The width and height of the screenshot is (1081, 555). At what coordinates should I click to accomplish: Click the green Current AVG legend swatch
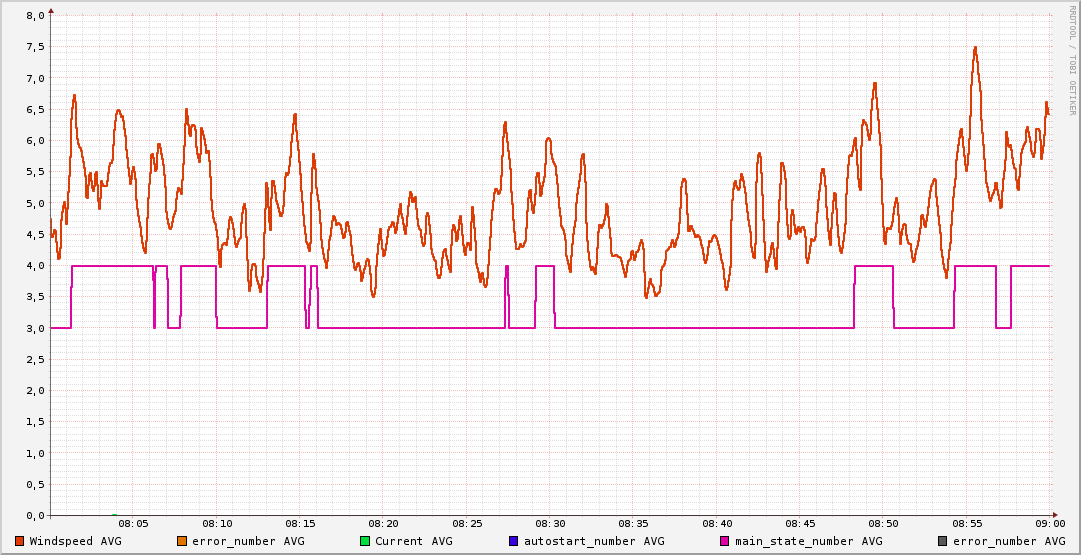coord(365,541)
